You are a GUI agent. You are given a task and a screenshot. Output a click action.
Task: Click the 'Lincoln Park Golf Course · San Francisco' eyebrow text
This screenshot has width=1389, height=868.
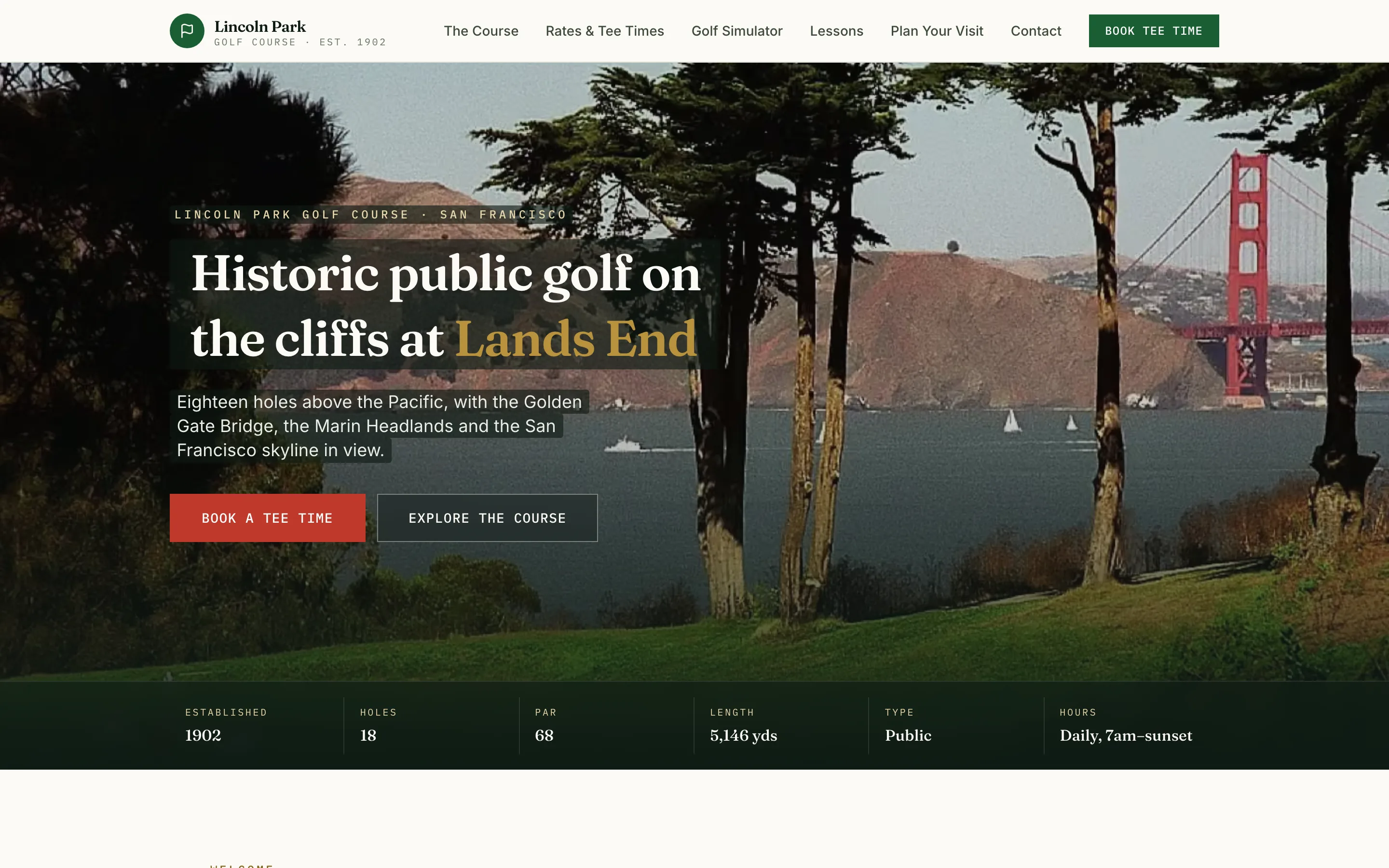pyautogui.click(x=371, y=215)
